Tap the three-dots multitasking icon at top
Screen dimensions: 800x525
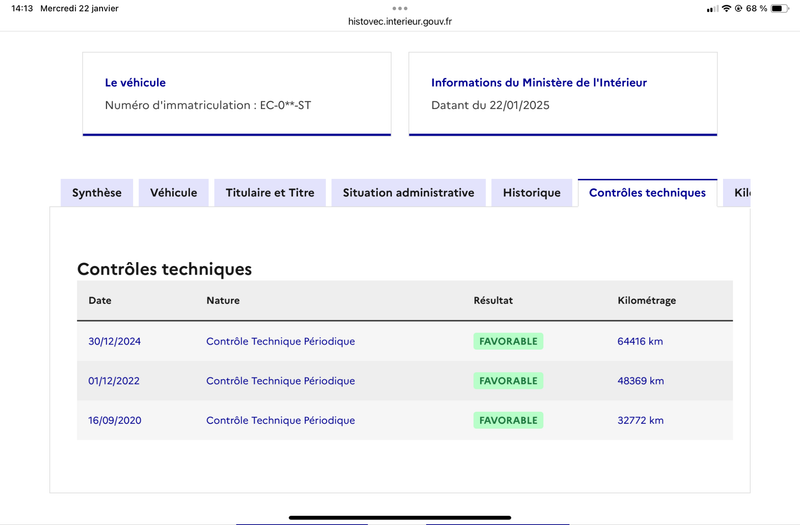400,8
